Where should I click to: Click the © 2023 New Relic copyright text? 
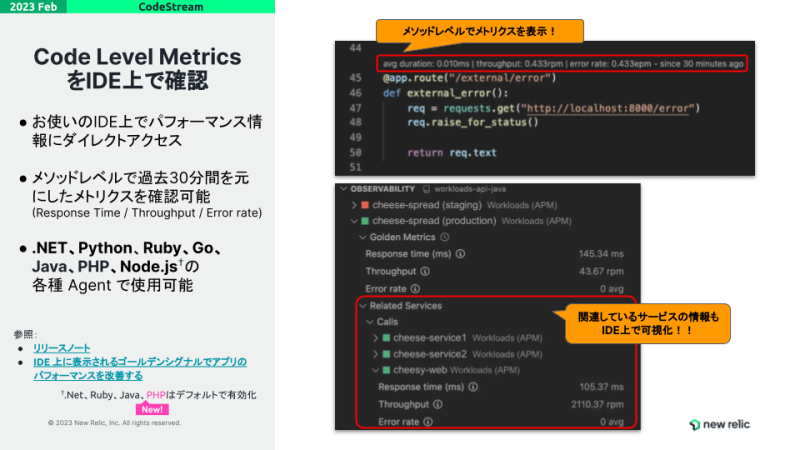pos(114,423)
